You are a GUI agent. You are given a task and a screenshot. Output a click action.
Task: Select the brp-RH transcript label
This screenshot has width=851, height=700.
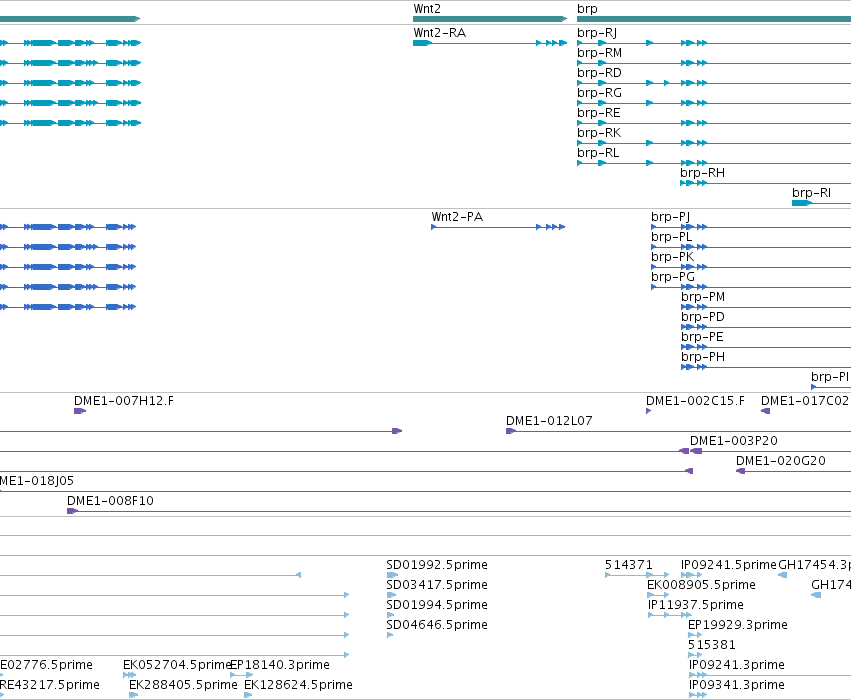(702, 174)
